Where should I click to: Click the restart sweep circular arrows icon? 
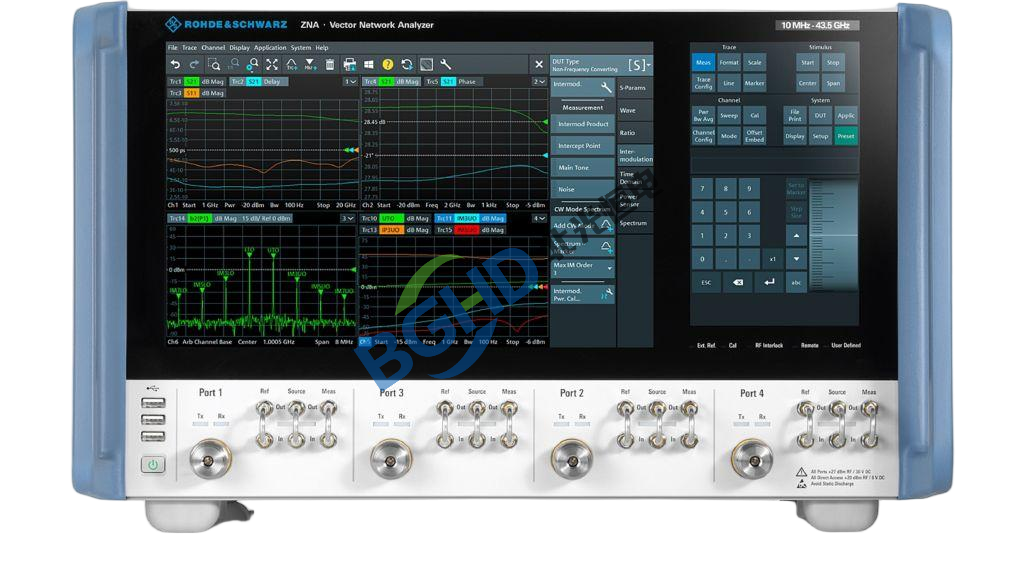tap(407, 65)
